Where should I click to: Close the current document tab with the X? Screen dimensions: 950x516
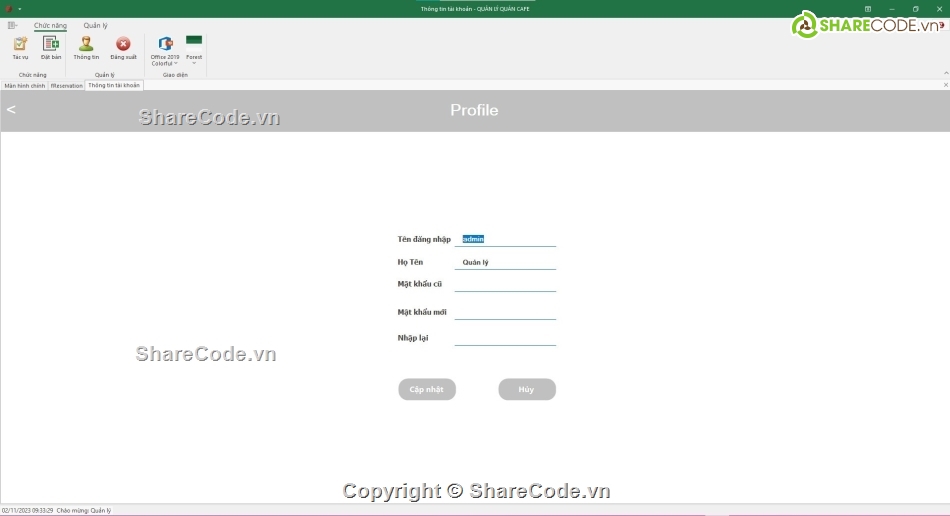point(945,85)
